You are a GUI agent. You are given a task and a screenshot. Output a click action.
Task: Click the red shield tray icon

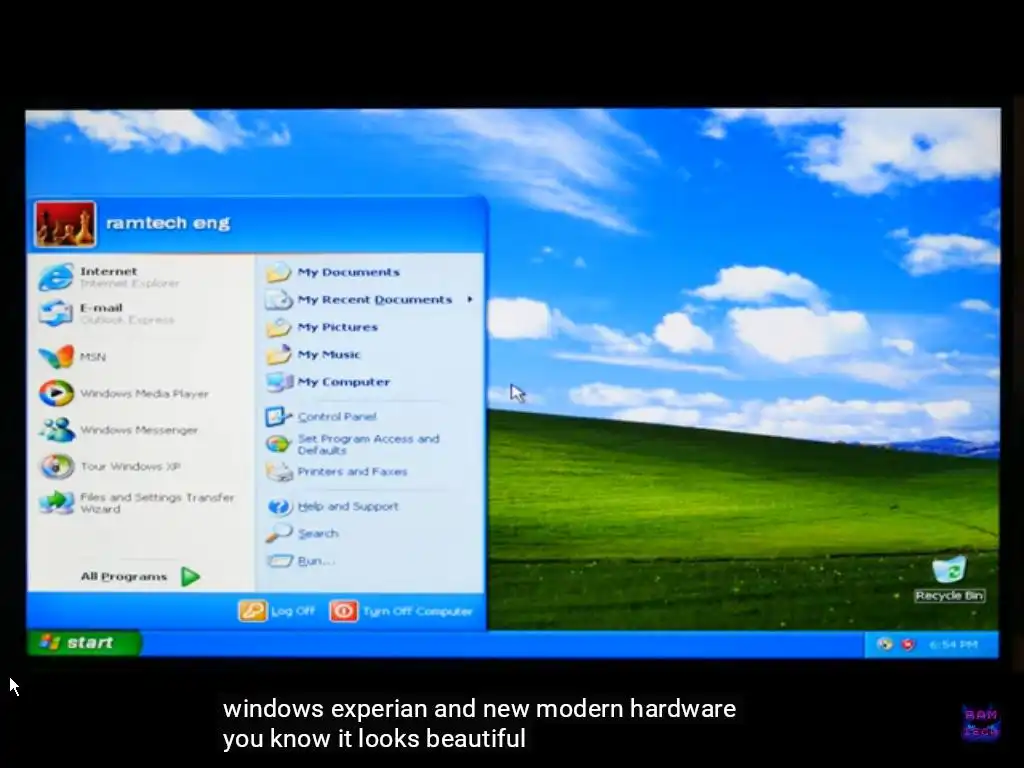click(x=908, y=645)
